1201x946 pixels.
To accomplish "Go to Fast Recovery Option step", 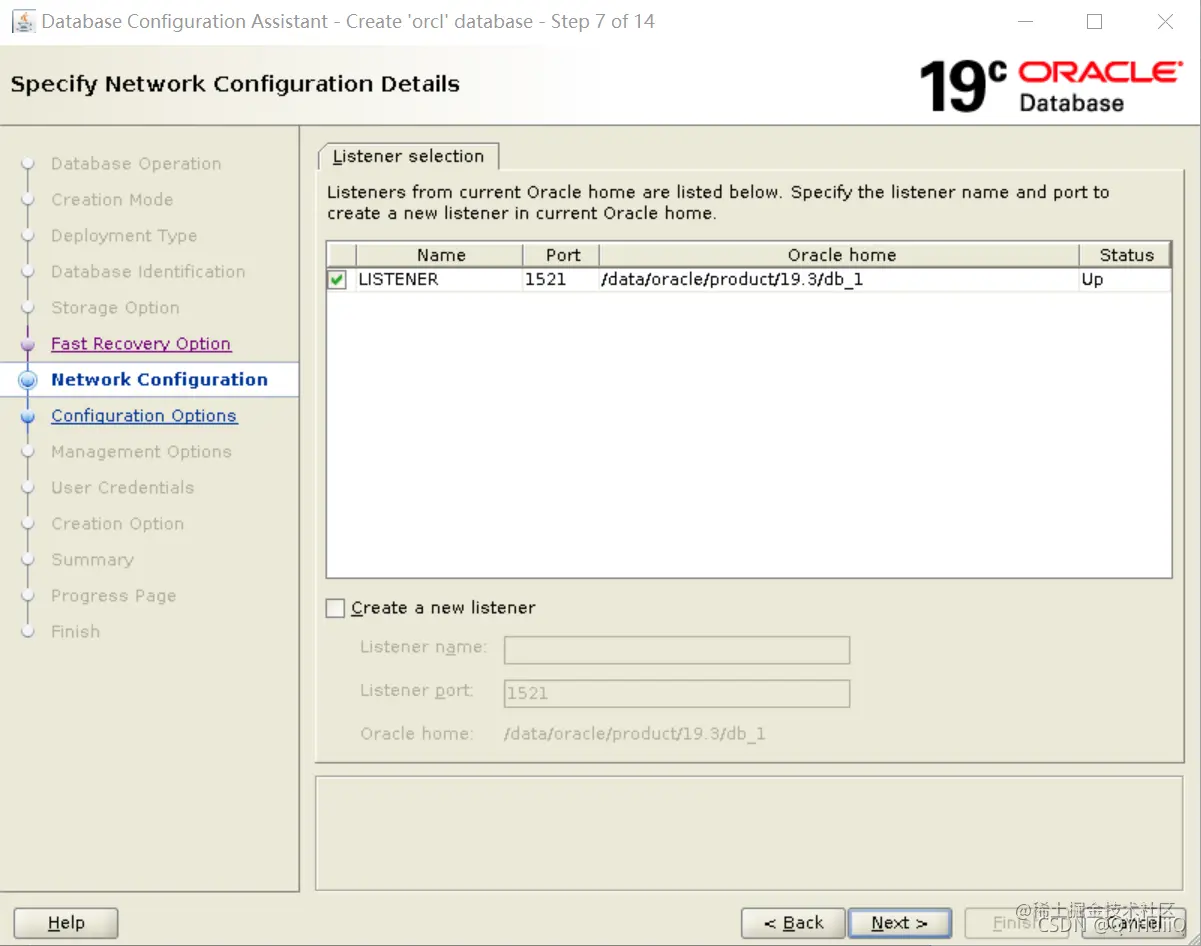I will click(141, 344).
